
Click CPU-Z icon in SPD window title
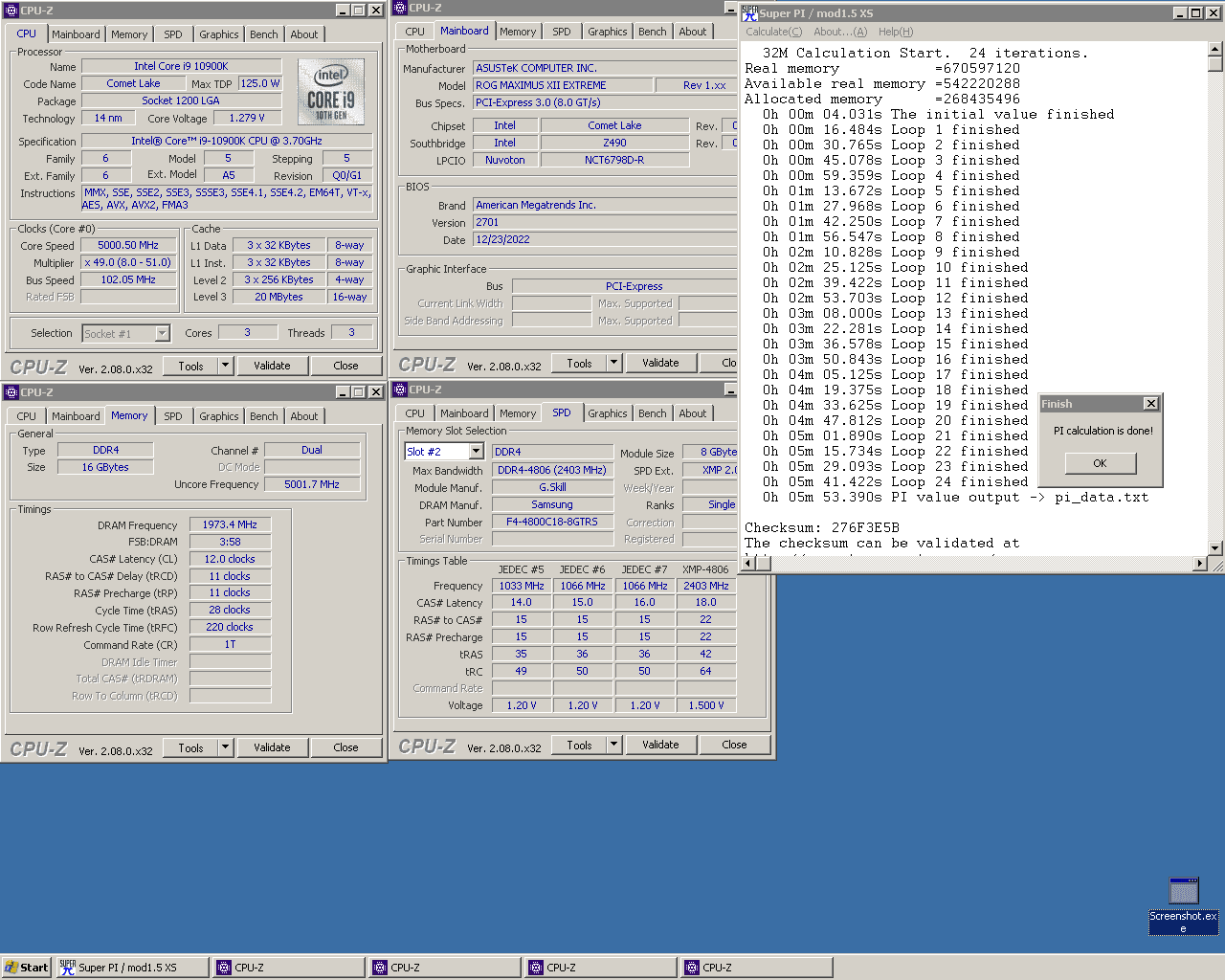pyautogui.click(x=400, y=390)
